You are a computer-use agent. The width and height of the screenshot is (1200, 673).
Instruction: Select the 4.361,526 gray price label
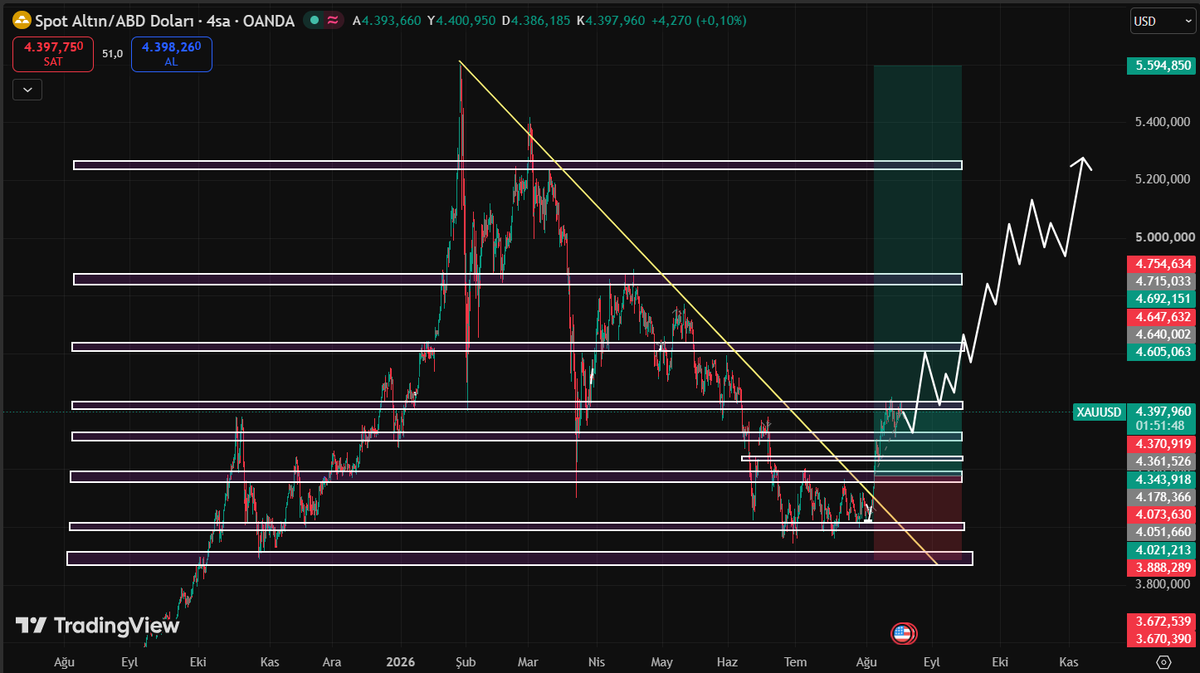tap(1161, 461)
